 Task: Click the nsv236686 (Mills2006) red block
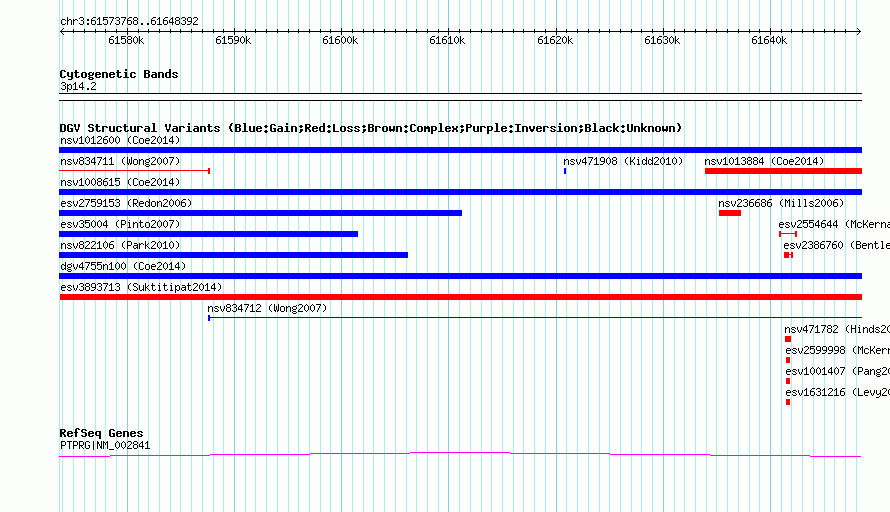pos(730,213)
